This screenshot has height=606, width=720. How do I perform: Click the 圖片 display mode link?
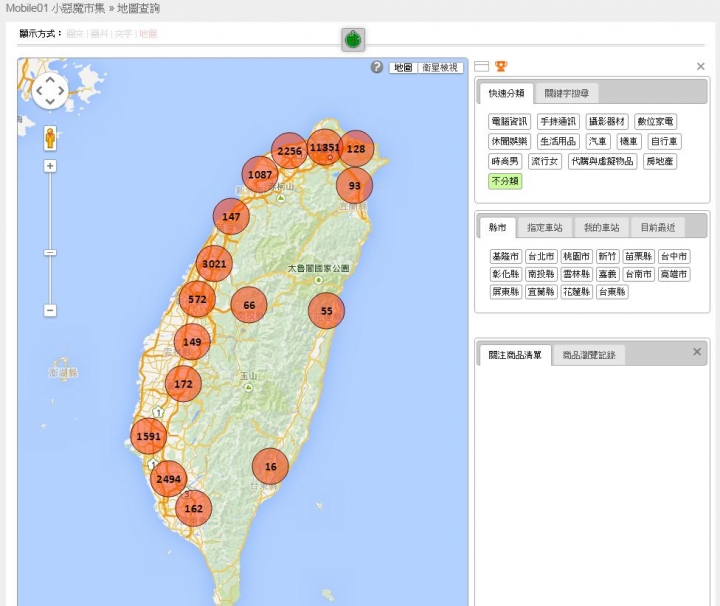tap(99, 34)
